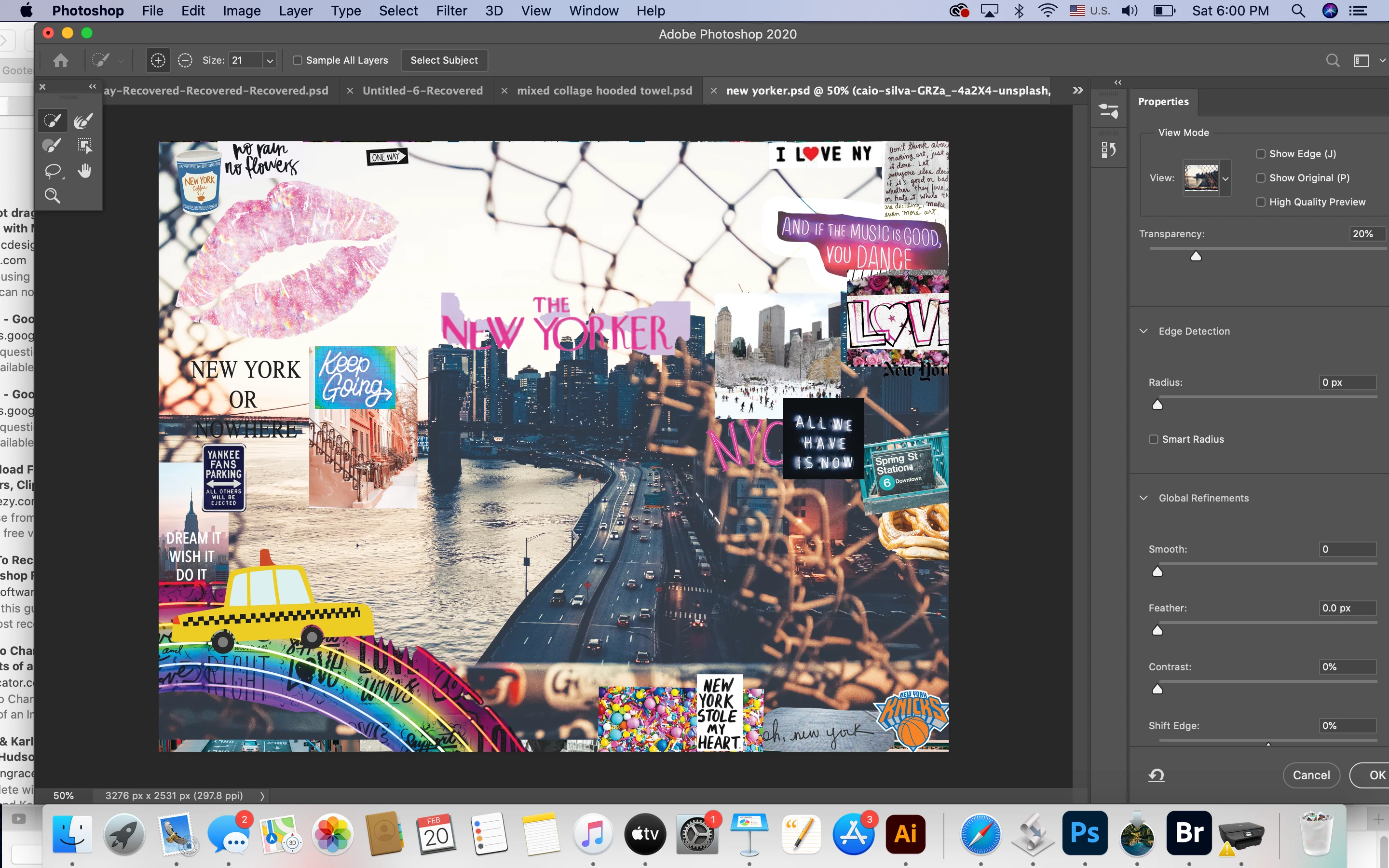The height and width of the screenshot is (868, 1389).
Task: Select the Zoom tool in toolbox
Action: (52, 196)
